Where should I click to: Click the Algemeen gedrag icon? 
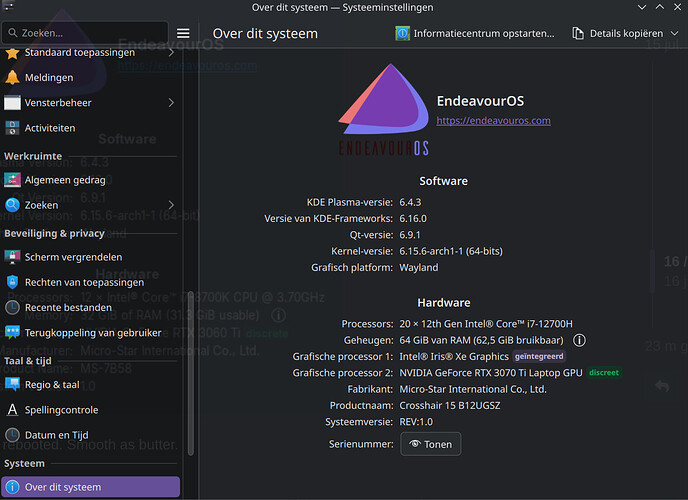12,180
